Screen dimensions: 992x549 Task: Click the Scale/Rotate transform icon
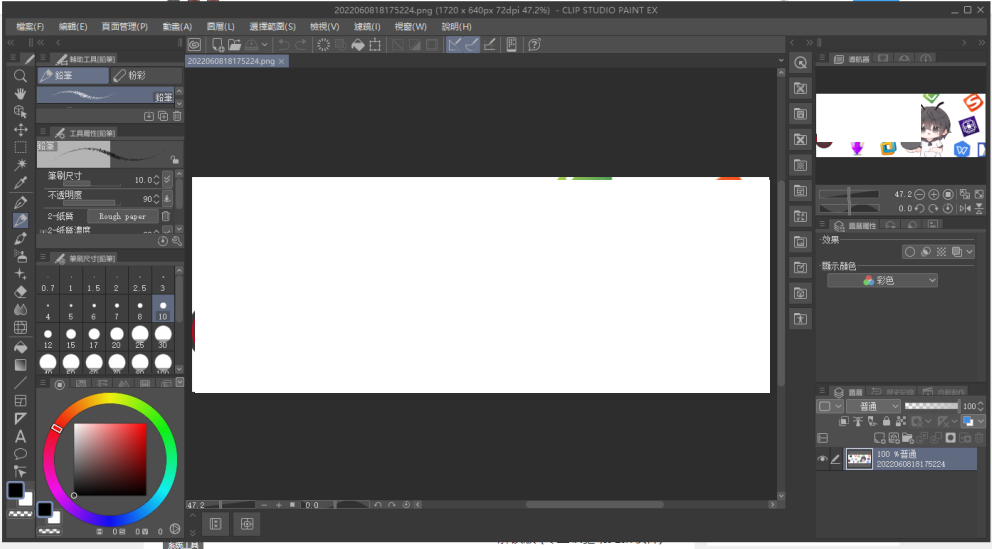pos(375,45)
